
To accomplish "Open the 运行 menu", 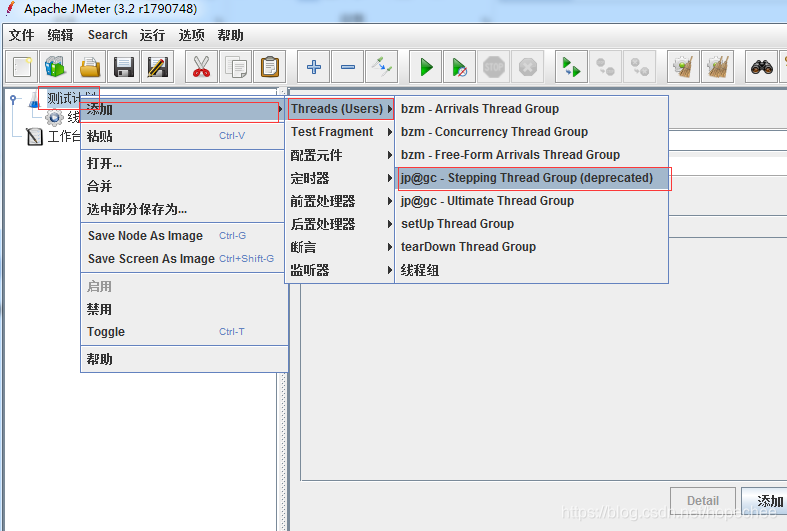I will 152,35.
